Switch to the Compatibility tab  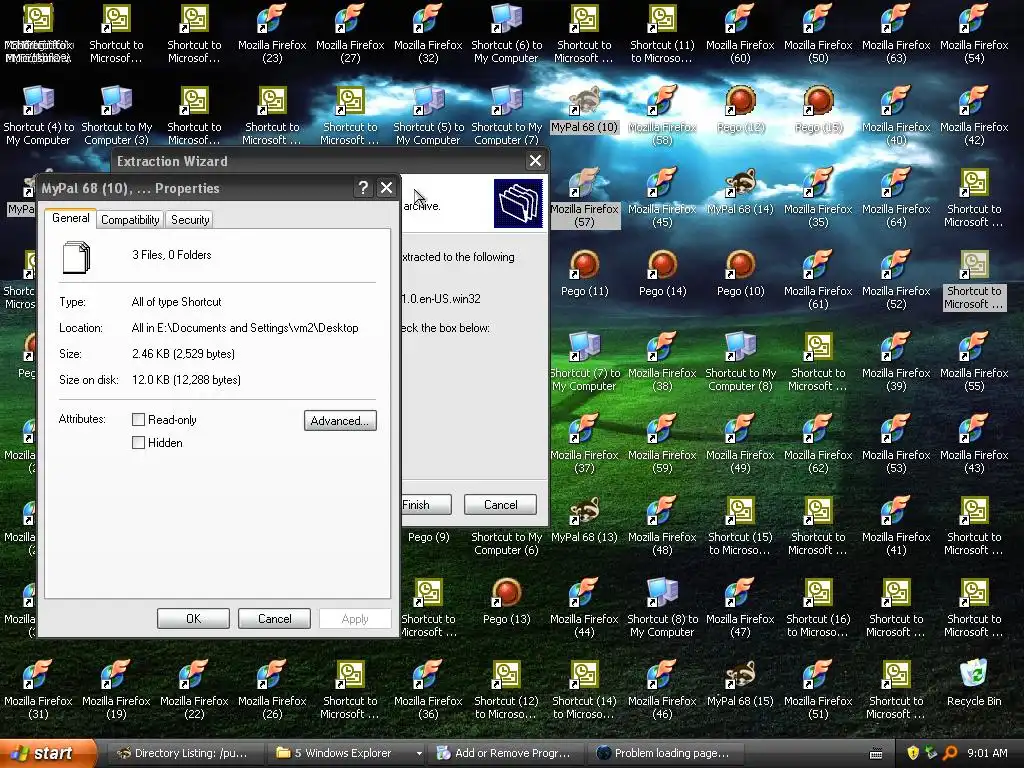pos(130,219)
